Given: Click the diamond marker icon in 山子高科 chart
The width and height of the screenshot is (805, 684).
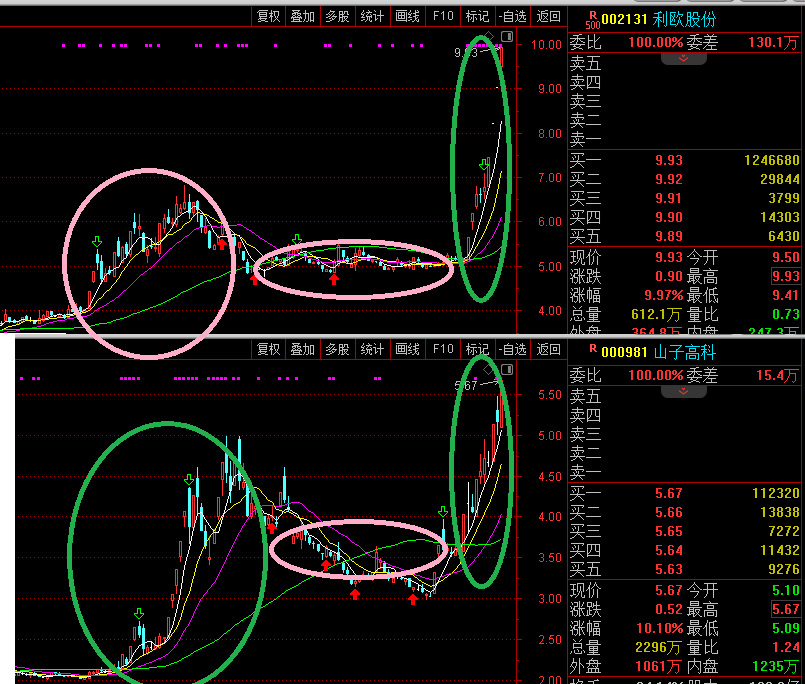Looking at the screenshot, I should point(489,370).
